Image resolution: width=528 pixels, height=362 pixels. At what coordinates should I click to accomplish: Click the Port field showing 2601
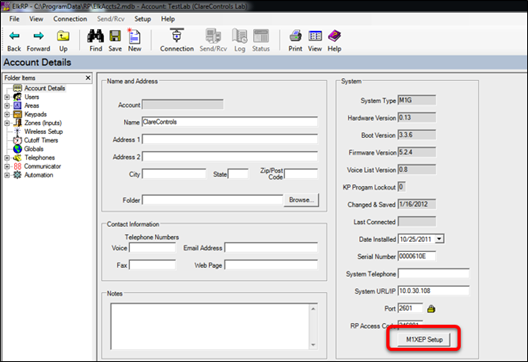[410, 308]
